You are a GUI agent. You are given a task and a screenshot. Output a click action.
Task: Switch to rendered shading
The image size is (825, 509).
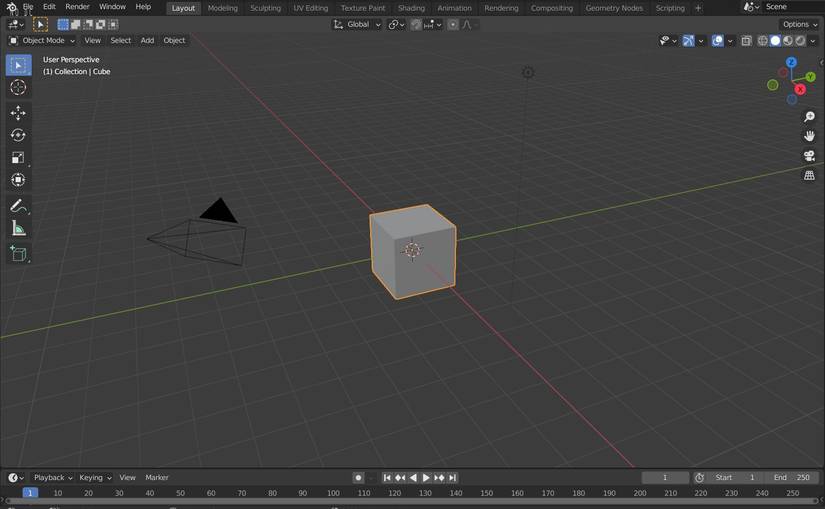coord(800,41)
